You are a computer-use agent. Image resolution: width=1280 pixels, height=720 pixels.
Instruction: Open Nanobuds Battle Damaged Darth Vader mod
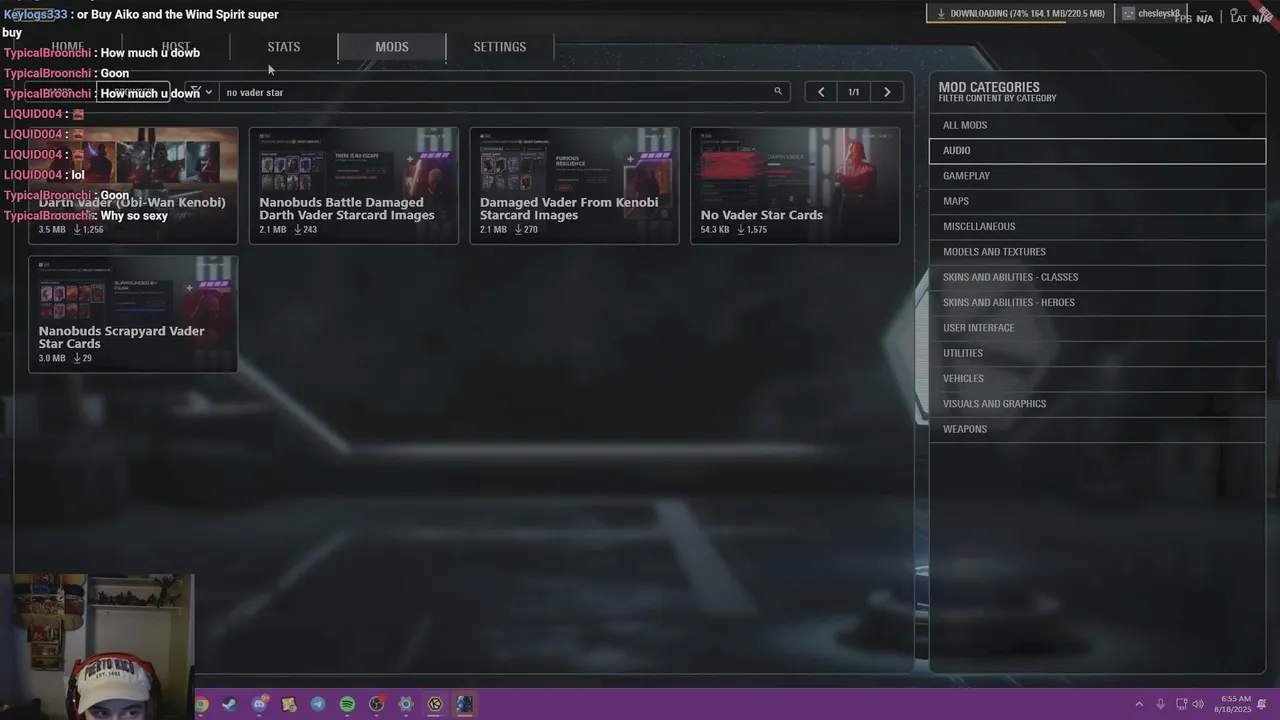(354, 186)
